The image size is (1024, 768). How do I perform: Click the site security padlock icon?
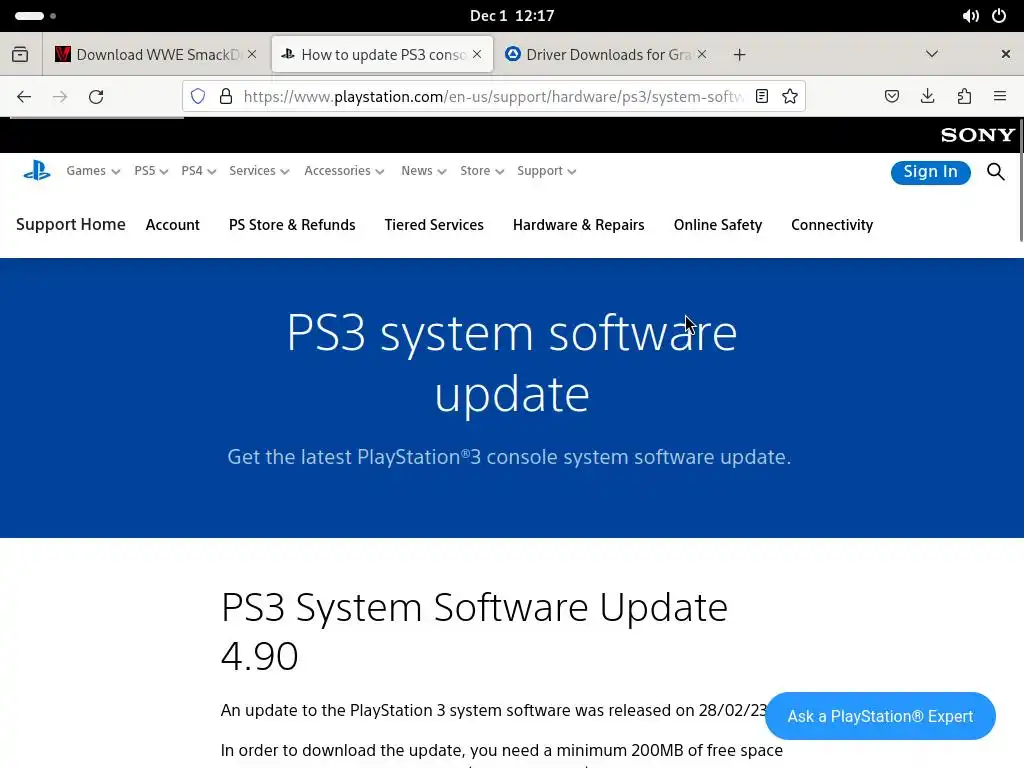click(226, 97)
